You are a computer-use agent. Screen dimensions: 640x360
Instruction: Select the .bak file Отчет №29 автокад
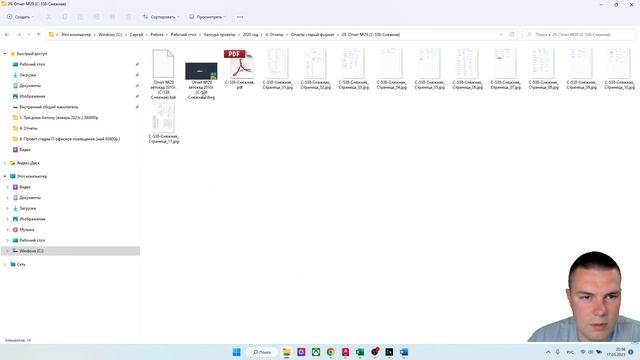(163, 74)
